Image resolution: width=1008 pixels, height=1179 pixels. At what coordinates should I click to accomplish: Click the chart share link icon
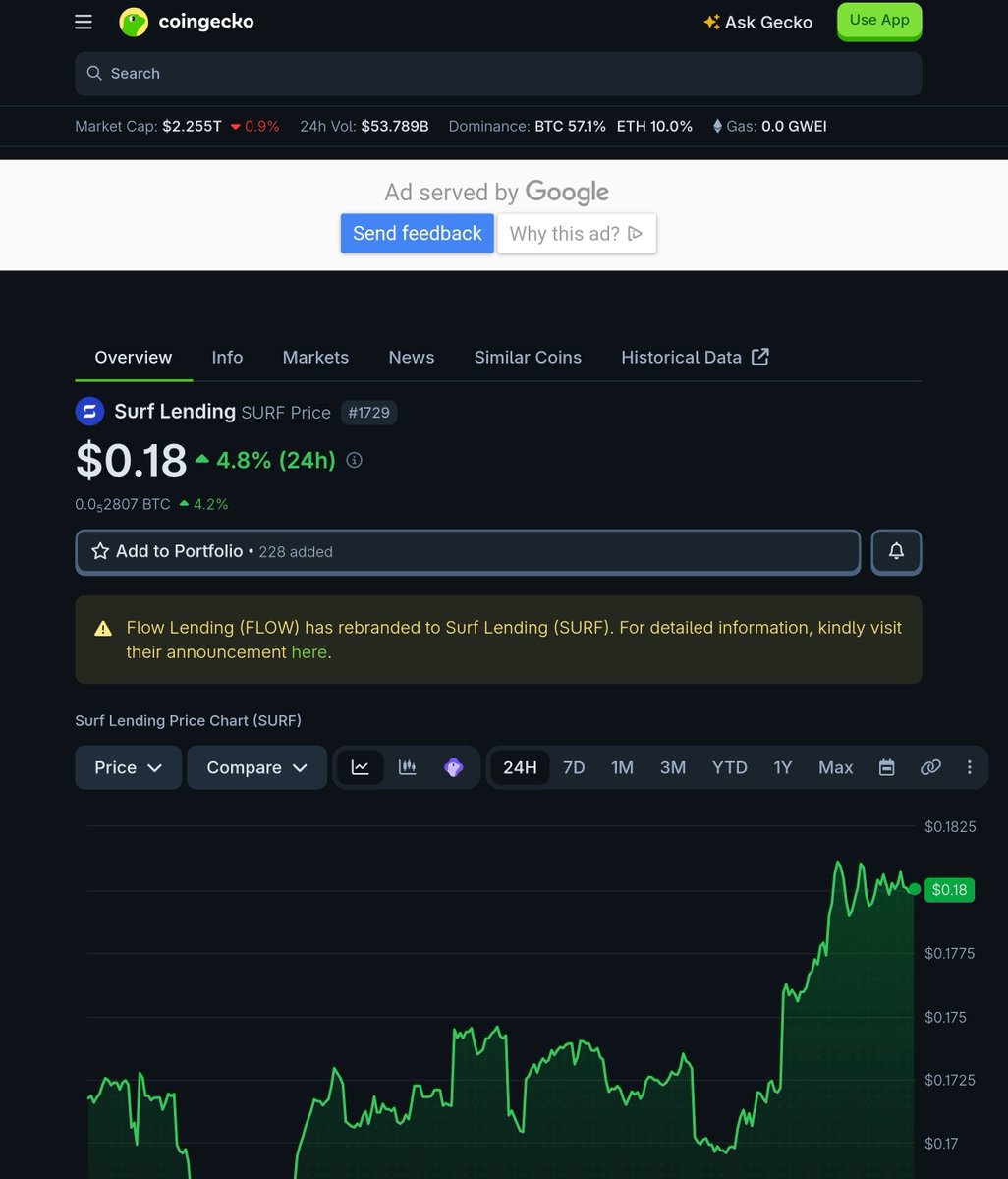click(930, 767)
